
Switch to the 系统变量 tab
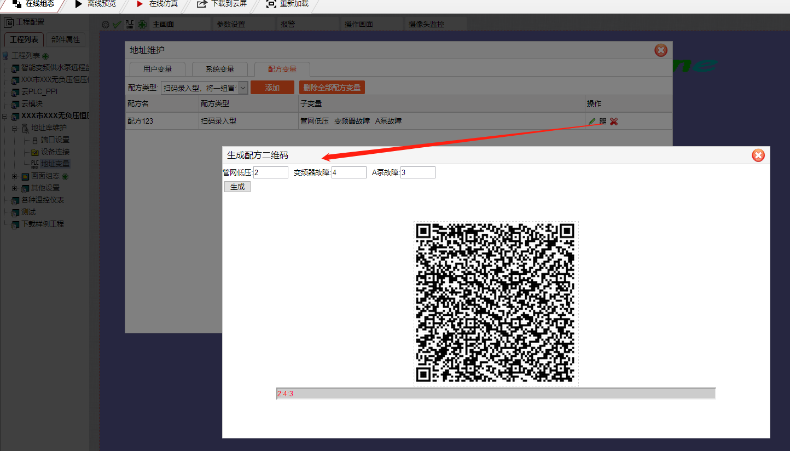(x=219, y=69)
